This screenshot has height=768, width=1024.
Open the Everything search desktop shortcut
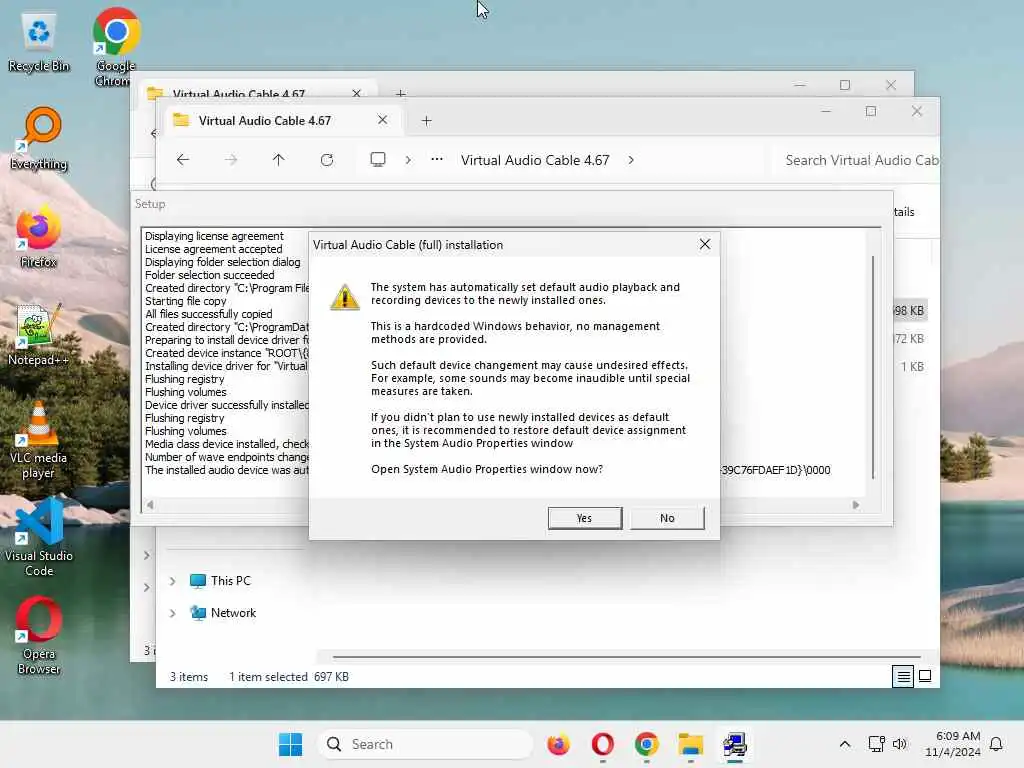39,139
